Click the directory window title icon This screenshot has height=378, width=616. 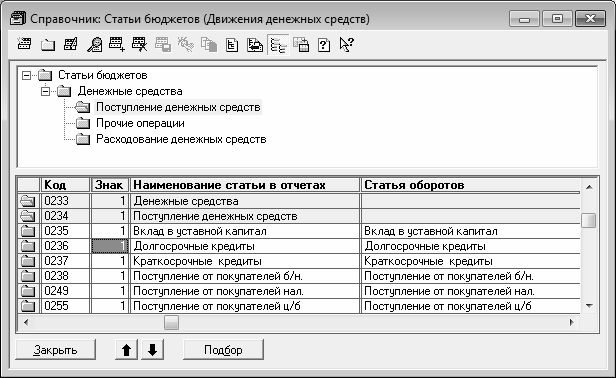[x=18, y=18]
